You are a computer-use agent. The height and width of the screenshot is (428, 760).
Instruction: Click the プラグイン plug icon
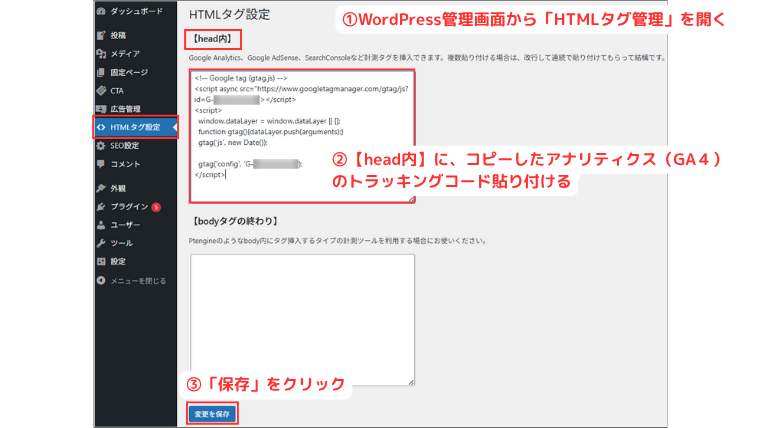(101, 207)
